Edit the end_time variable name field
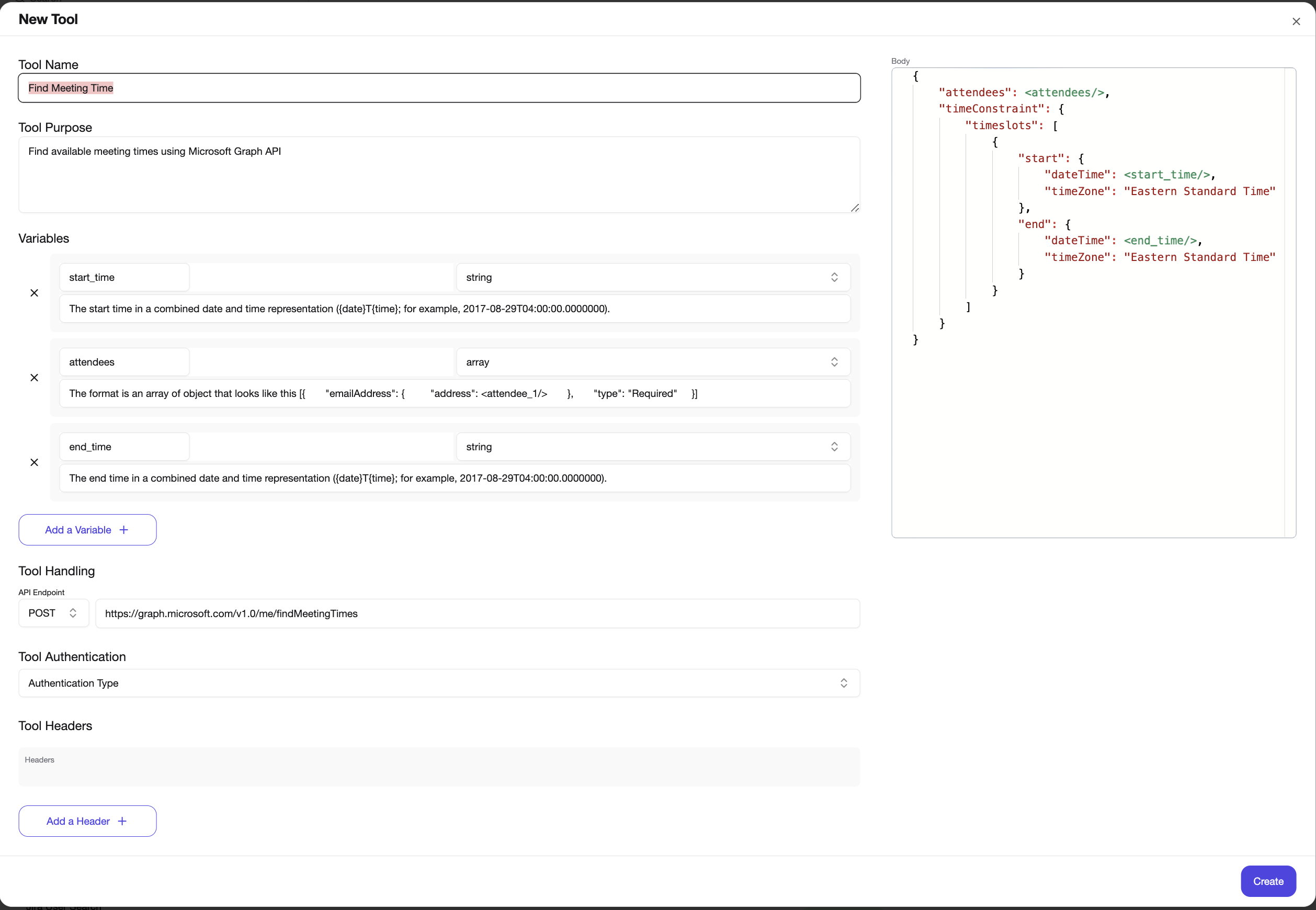 point(124,447)
